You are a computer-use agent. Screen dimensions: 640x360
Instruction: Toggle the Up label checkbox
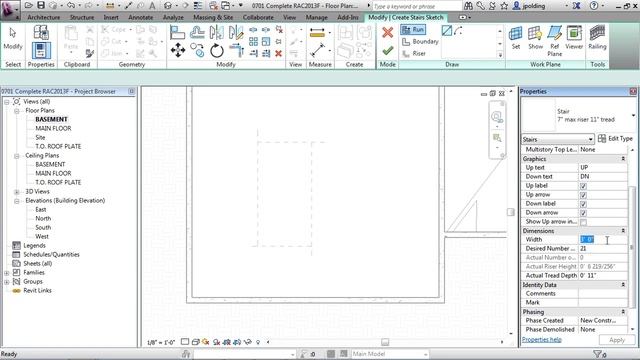click(x=583, y=186)
